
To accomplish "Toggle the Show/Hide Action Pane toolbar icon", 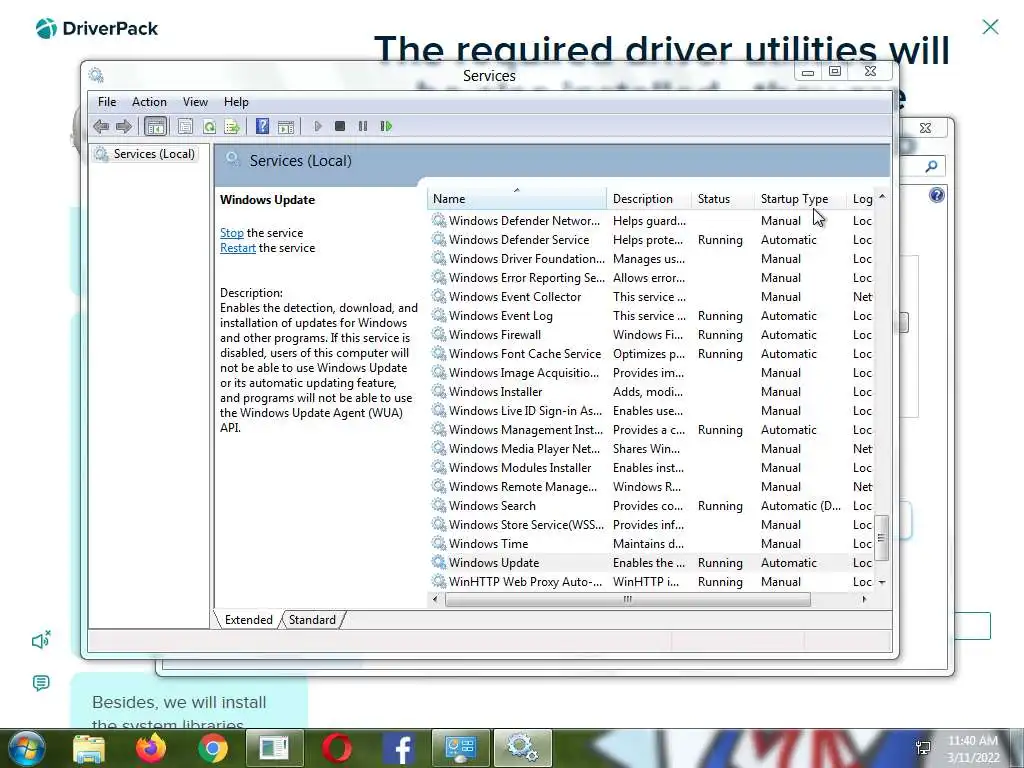I will tap(285, 127).
